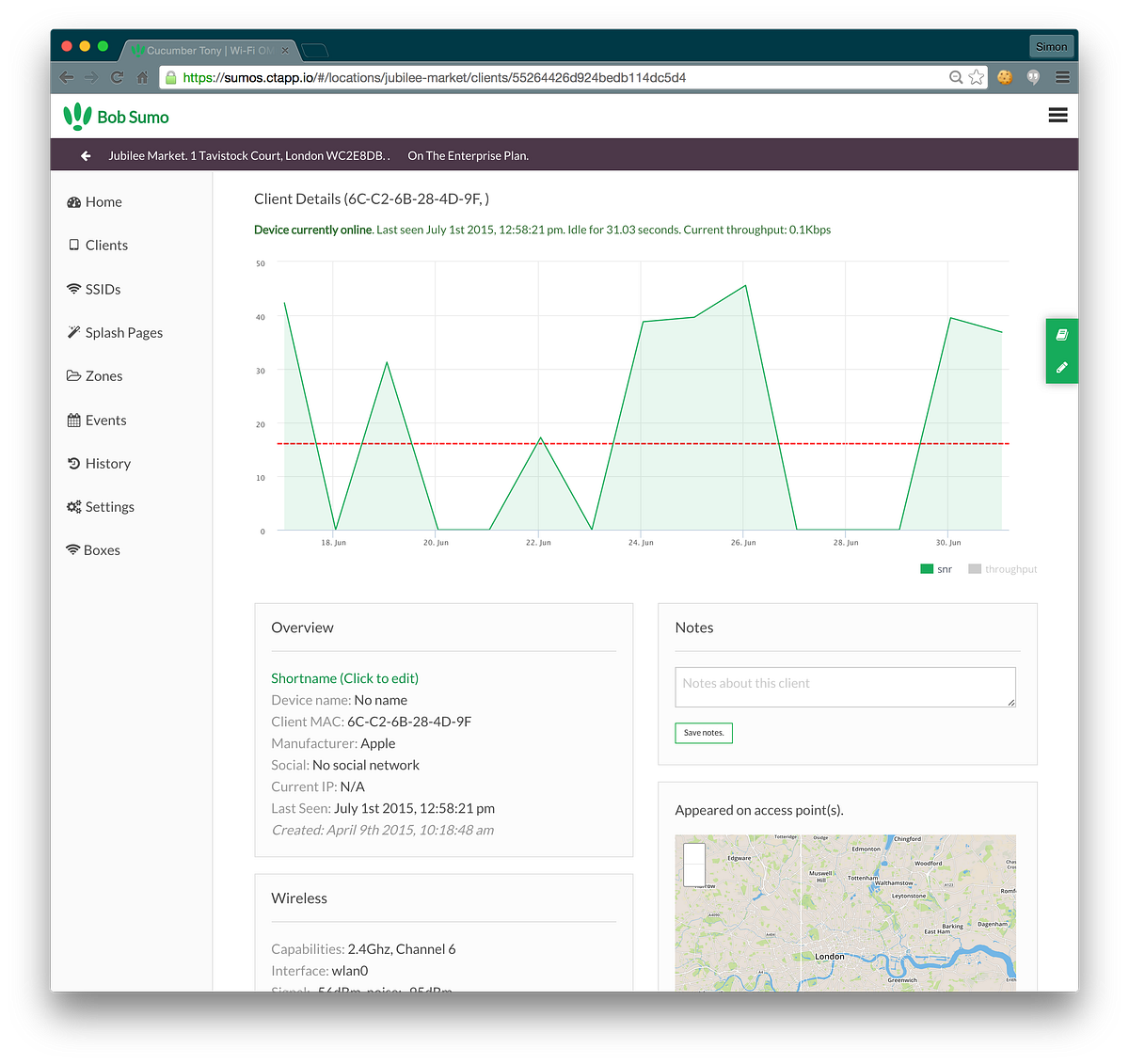Screen dimensions: 1129x1064
Task: Open the Clients section in the sidebar
Action: click(x=106, y=245)
